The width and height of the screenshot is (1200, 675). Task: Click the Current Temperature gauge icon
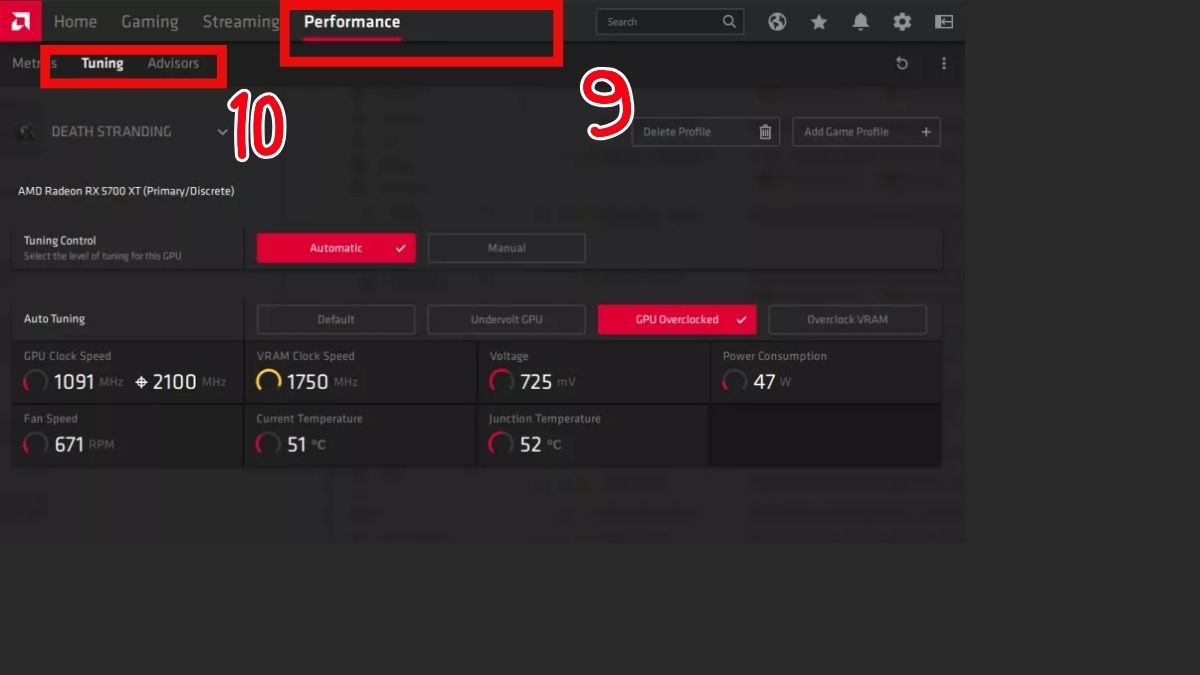[x=268, y=444]
